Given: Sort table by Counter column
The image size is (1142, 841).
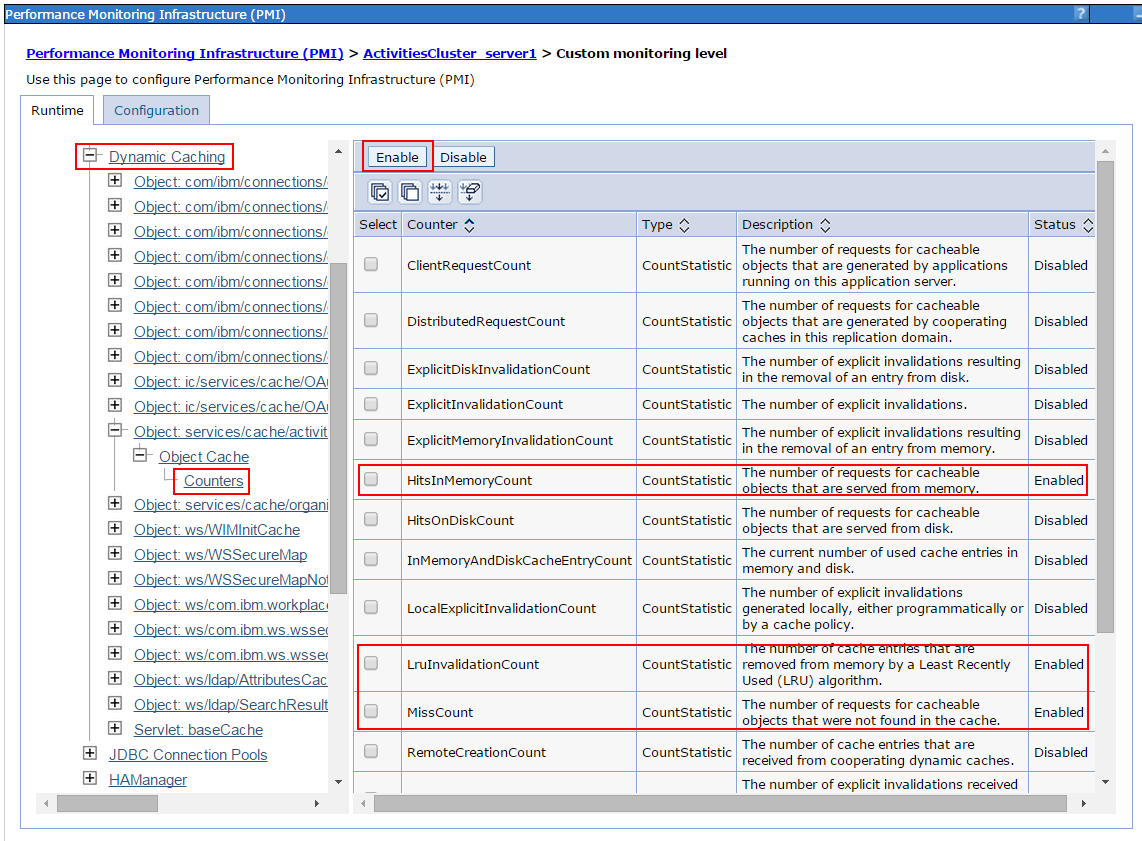Looking at the screenshot, I should pyautogui.click(x=469, y=225).
